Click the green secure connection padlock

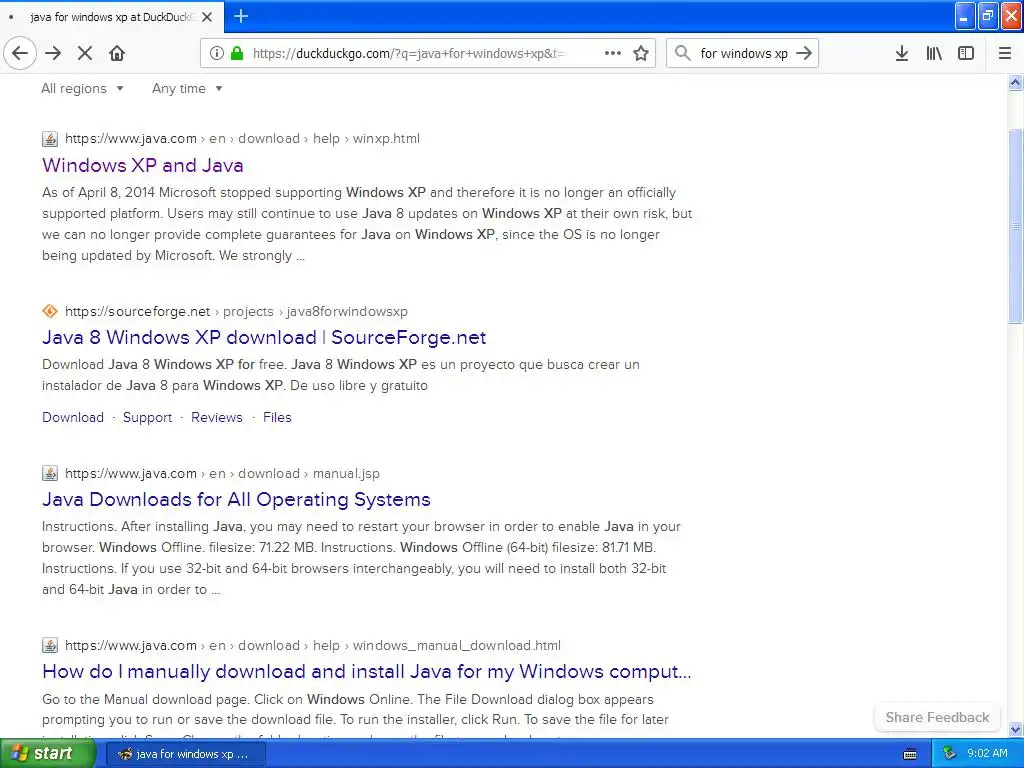click(237, 53)
